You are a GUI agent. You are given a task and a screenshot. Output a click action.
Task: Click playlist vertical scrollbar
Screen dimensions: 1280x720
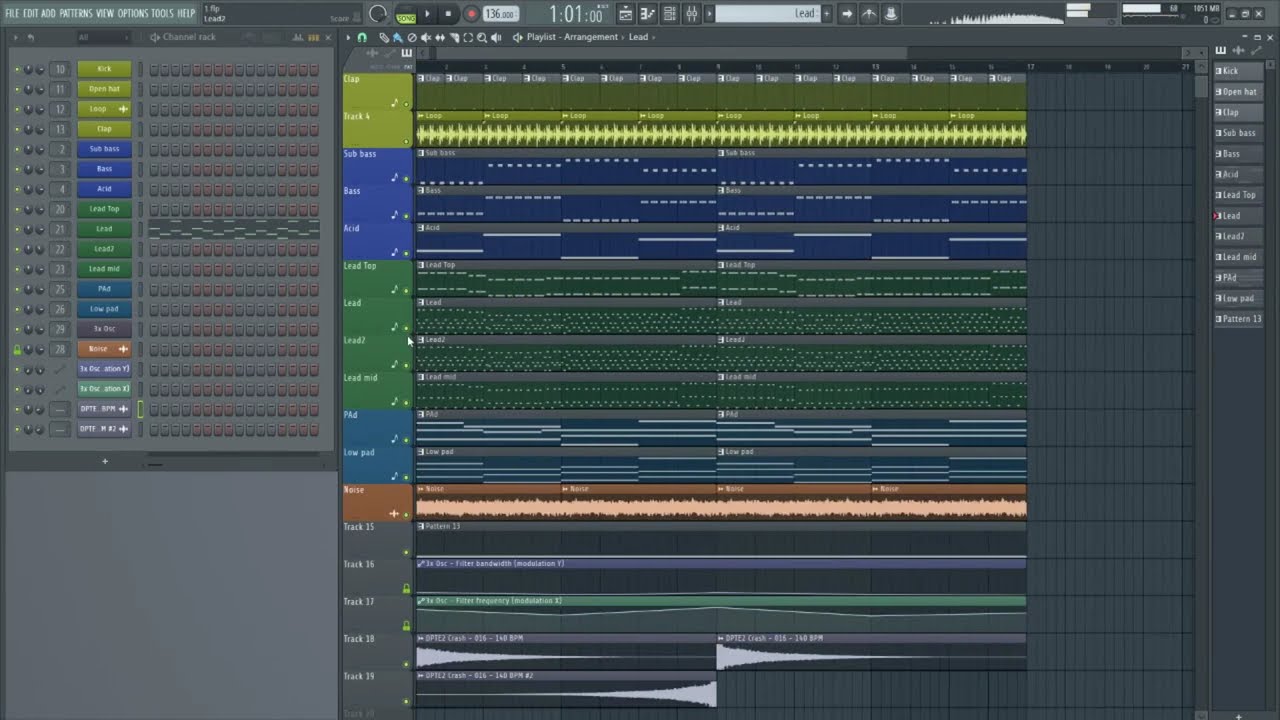(1201, 85)
